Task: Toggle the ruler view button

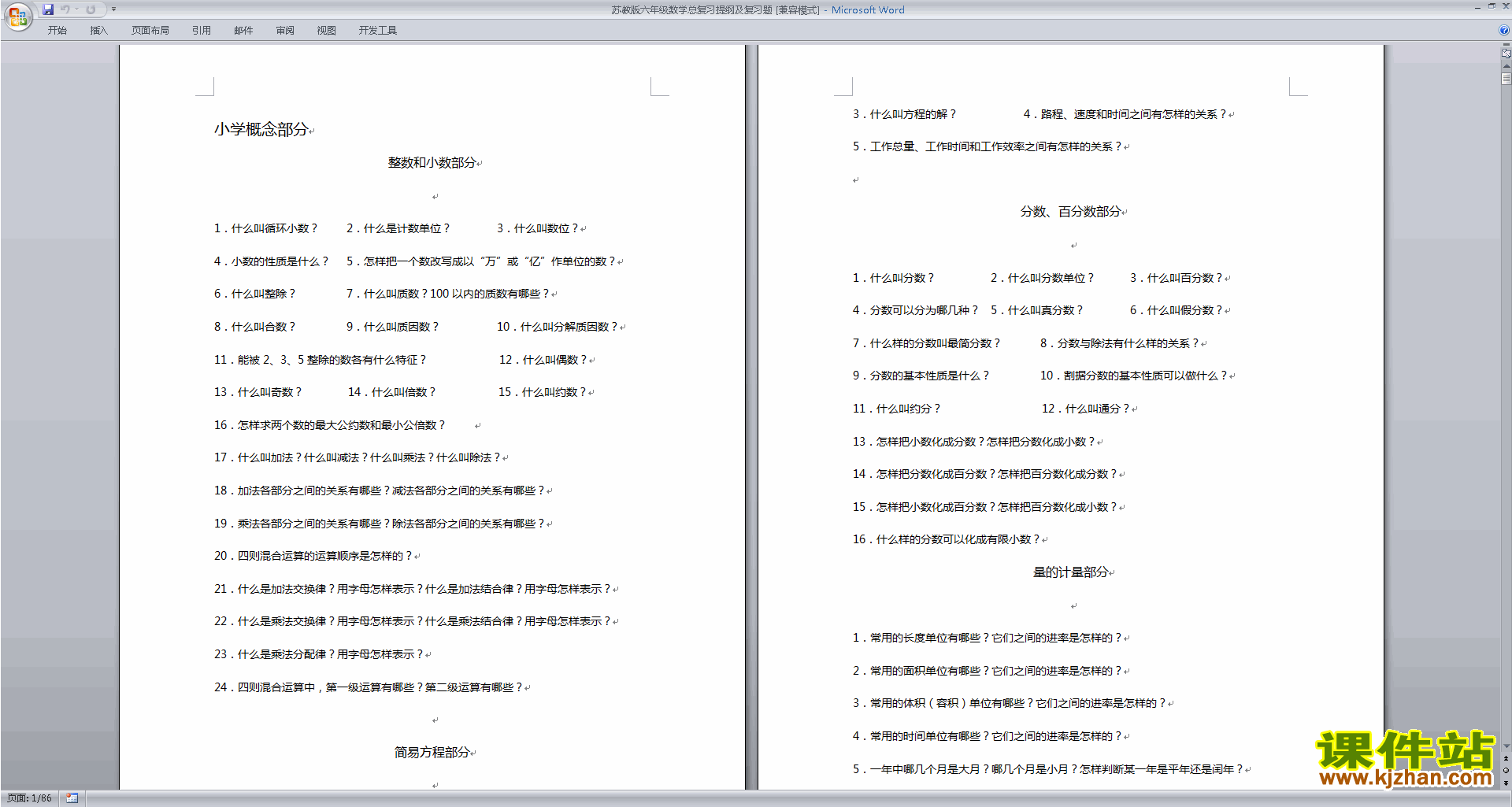Action: tap(1506, 54)
